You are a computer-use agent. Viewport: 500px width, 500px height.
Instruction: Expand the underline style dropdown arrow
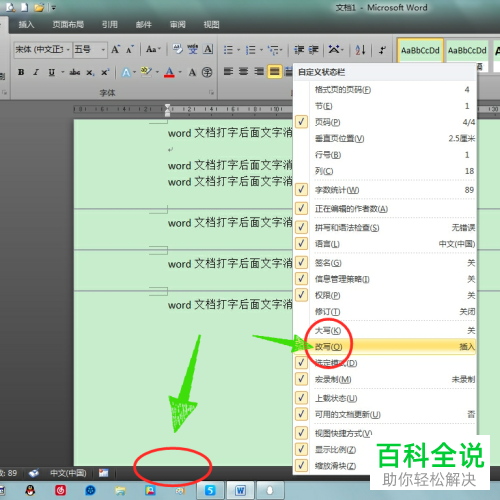(62, 72)
